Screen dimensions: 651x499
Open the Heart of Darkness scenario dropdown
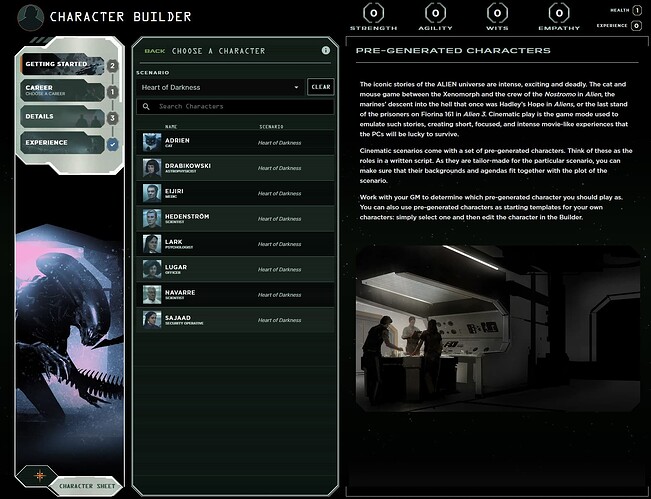220,87
